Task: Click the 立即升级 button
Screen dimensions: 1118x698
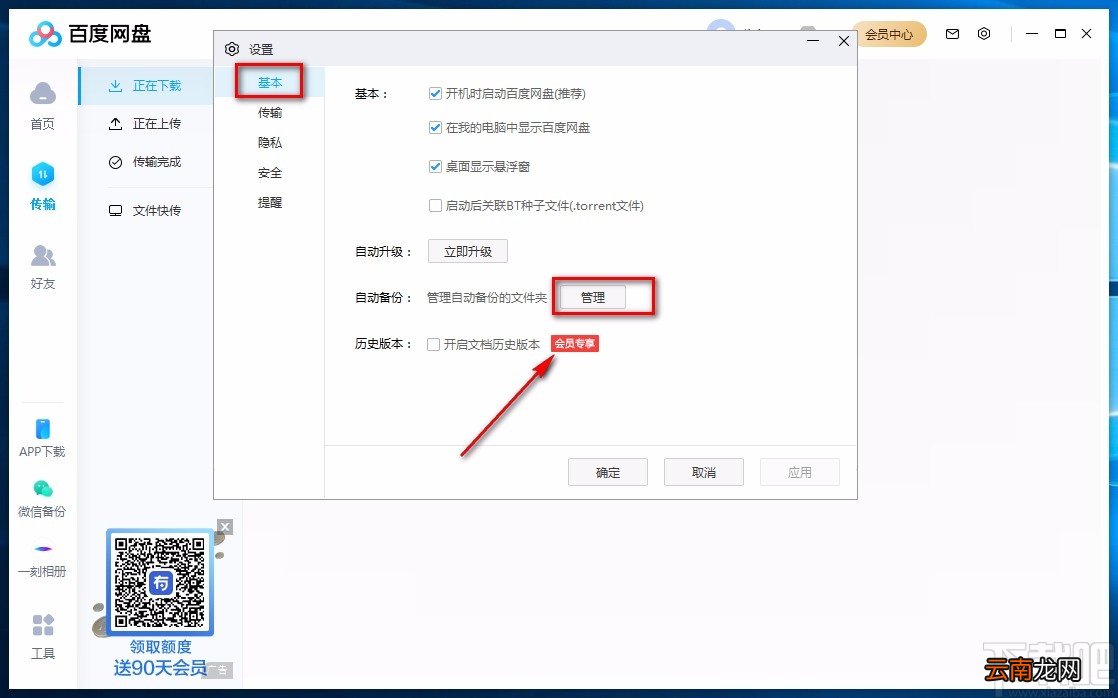Action: [x=468, y=251]
